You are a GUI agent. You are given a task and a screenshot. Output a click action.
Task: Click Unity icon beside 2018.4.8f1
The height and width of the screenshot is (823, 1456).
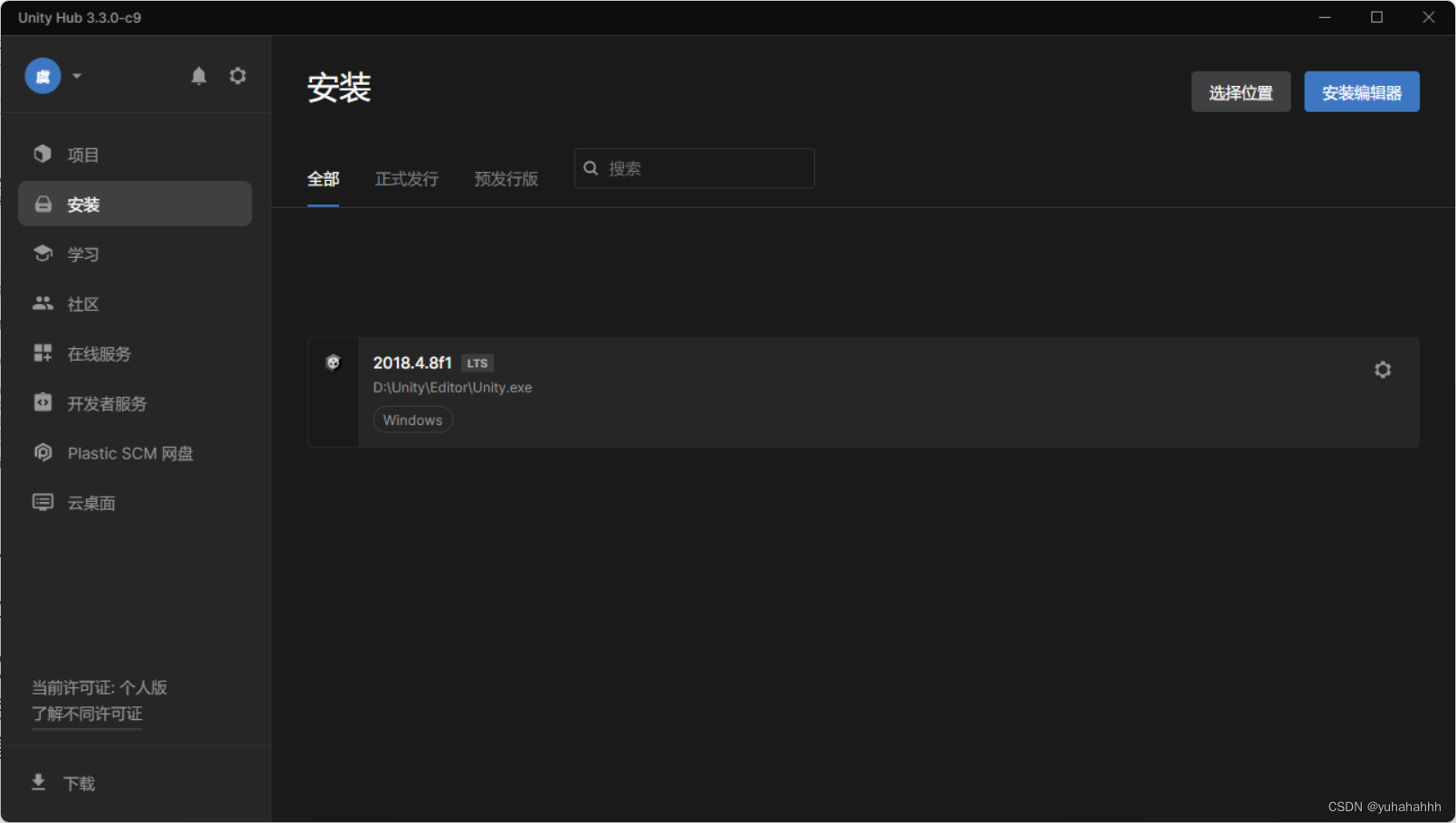point(333,363)
